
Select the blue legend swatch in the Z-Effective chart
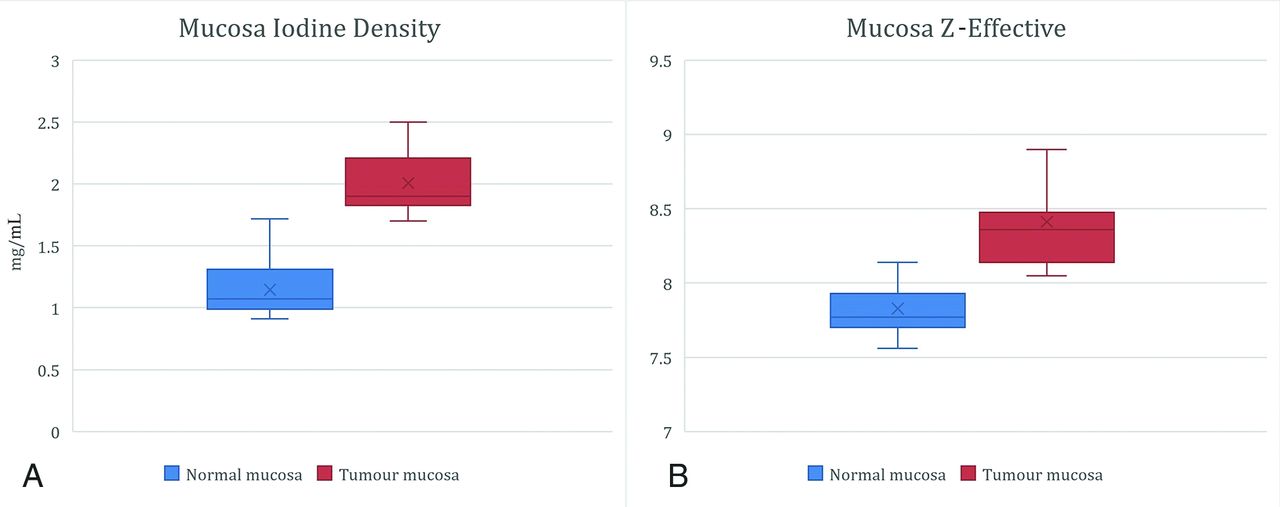click(x=816, y=475)
